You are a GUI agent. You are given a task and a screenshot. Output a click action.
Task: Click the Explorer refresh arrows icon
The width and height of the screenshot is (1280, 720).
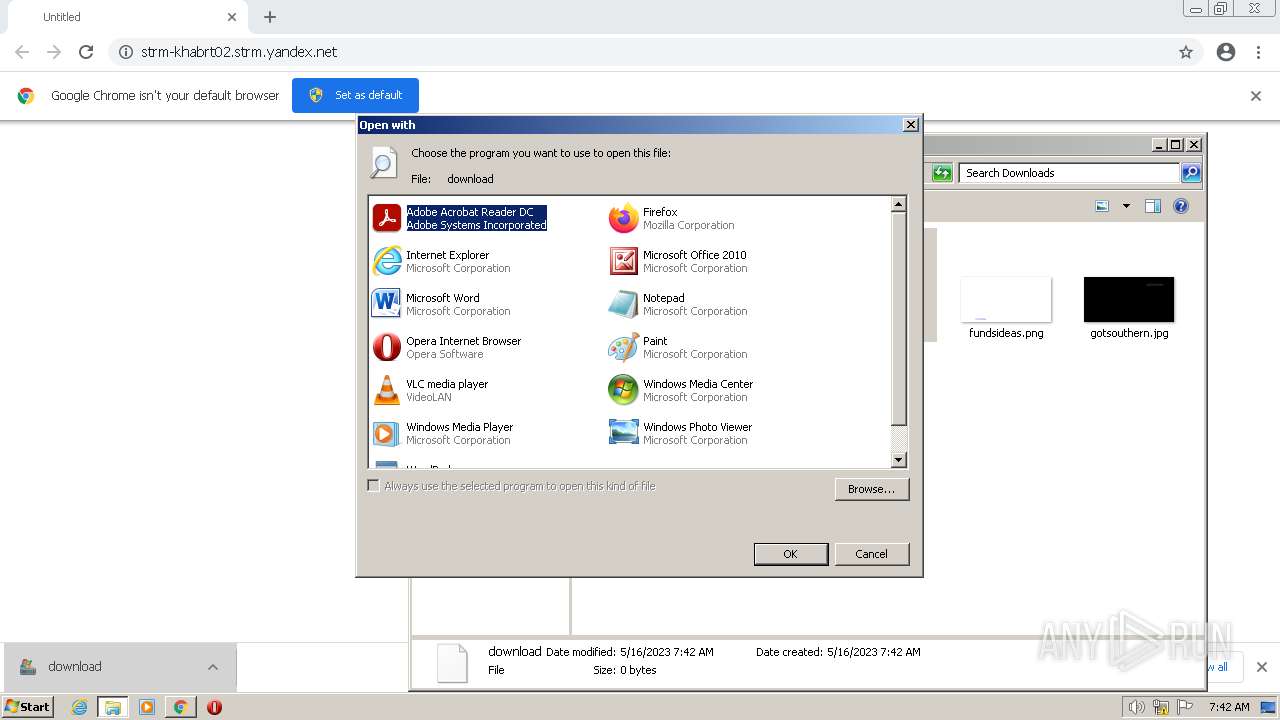click(x=942, y=173)
